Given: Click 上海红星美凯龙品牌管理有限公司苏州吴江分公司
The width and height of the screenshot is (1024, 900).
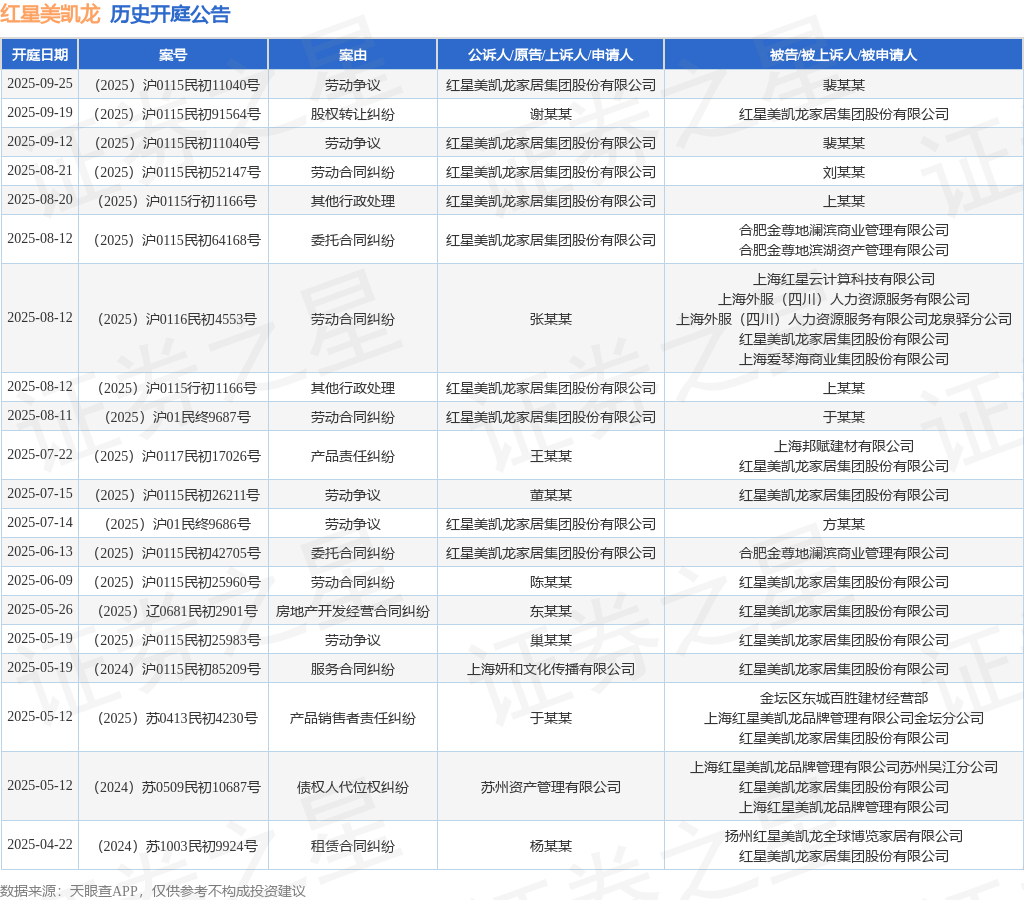Looking at the screenshot, I should [x=843, y=767].
